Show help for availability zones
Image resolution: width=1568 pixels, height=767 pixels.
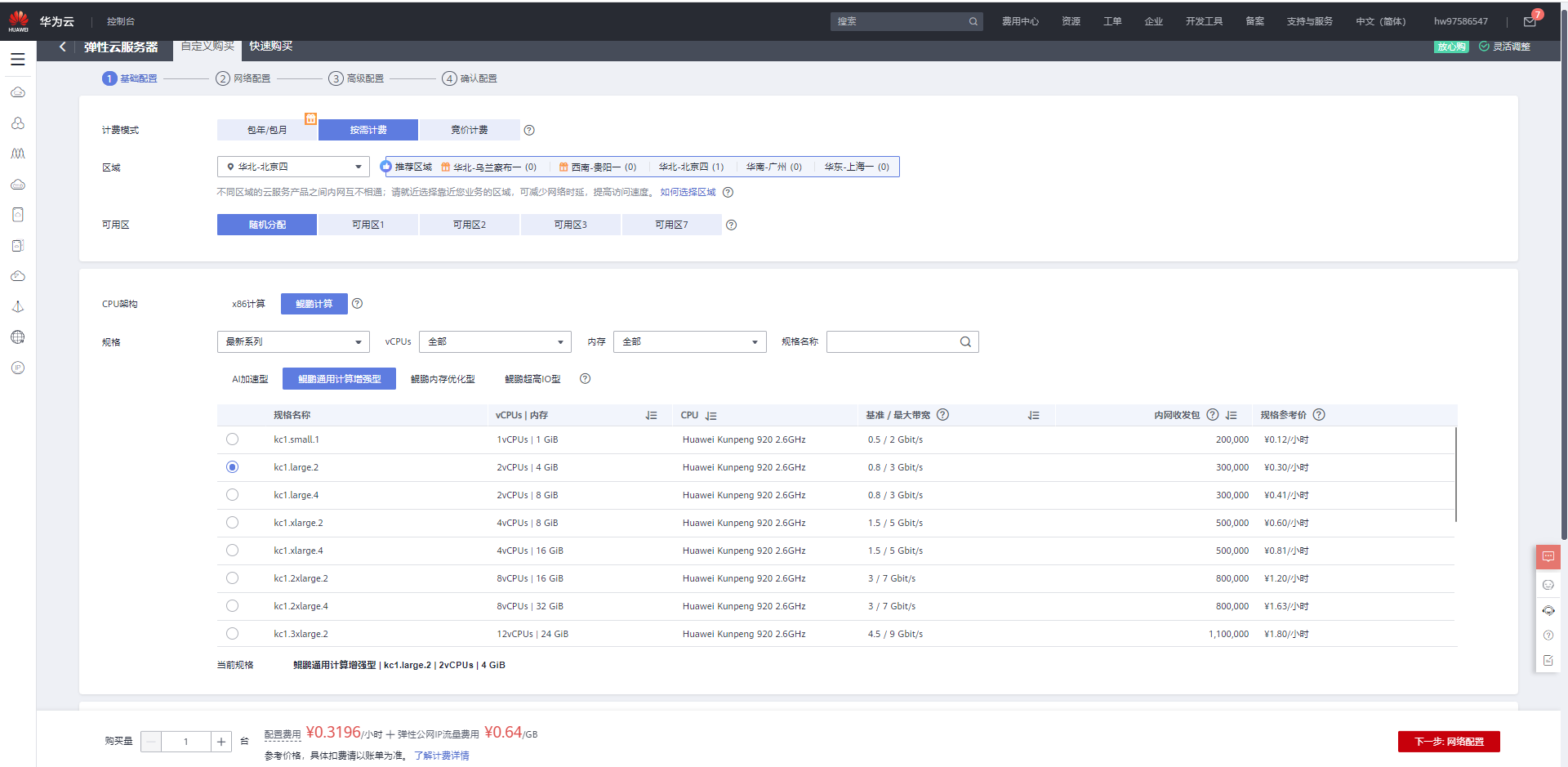pyautogui.click(x=732, y=225)
